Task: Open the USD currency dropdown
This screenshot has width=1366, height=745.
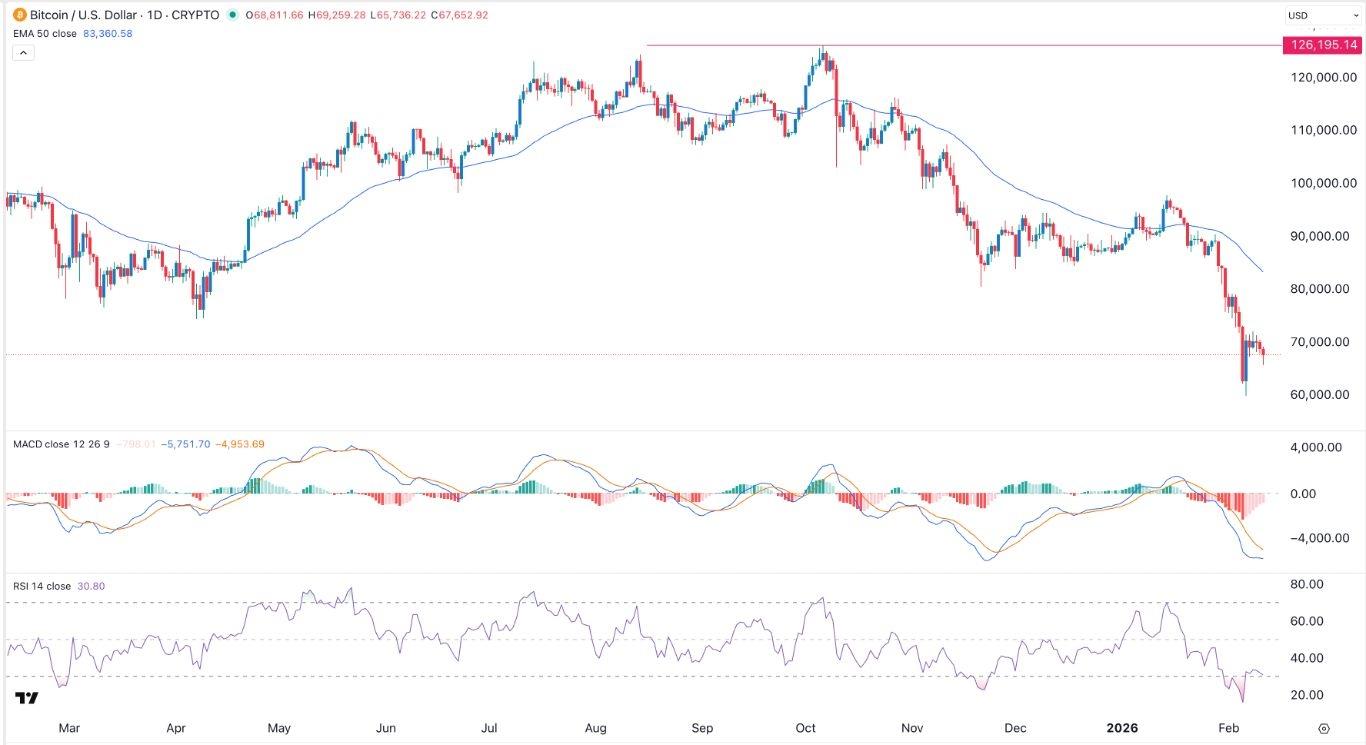Action: 1319,15
